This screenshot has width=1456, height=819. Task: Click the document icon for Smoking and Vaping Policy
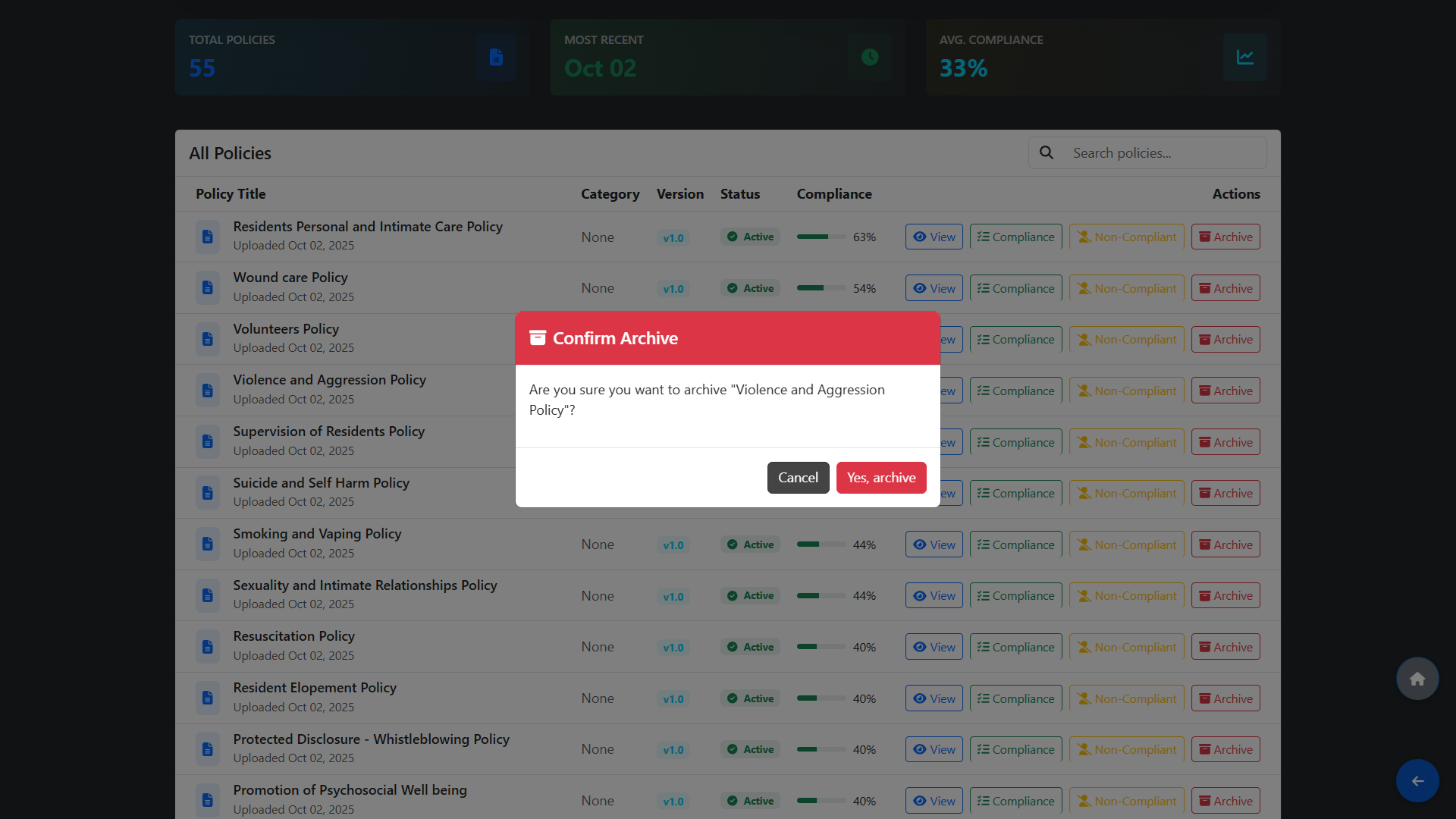click(208, 544)
